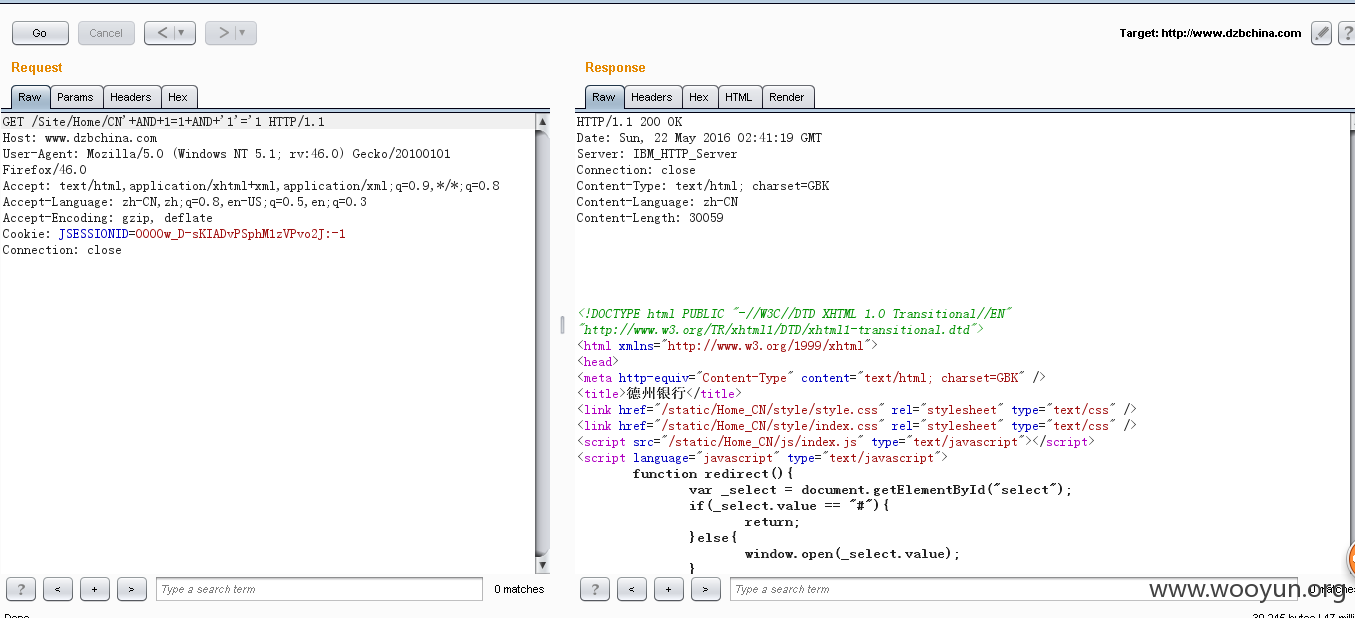Switch to Response Hex tab
Image resolution: width=1355 pixels, height=618 pixels.
pyautogui.click(x=699, y=97)
